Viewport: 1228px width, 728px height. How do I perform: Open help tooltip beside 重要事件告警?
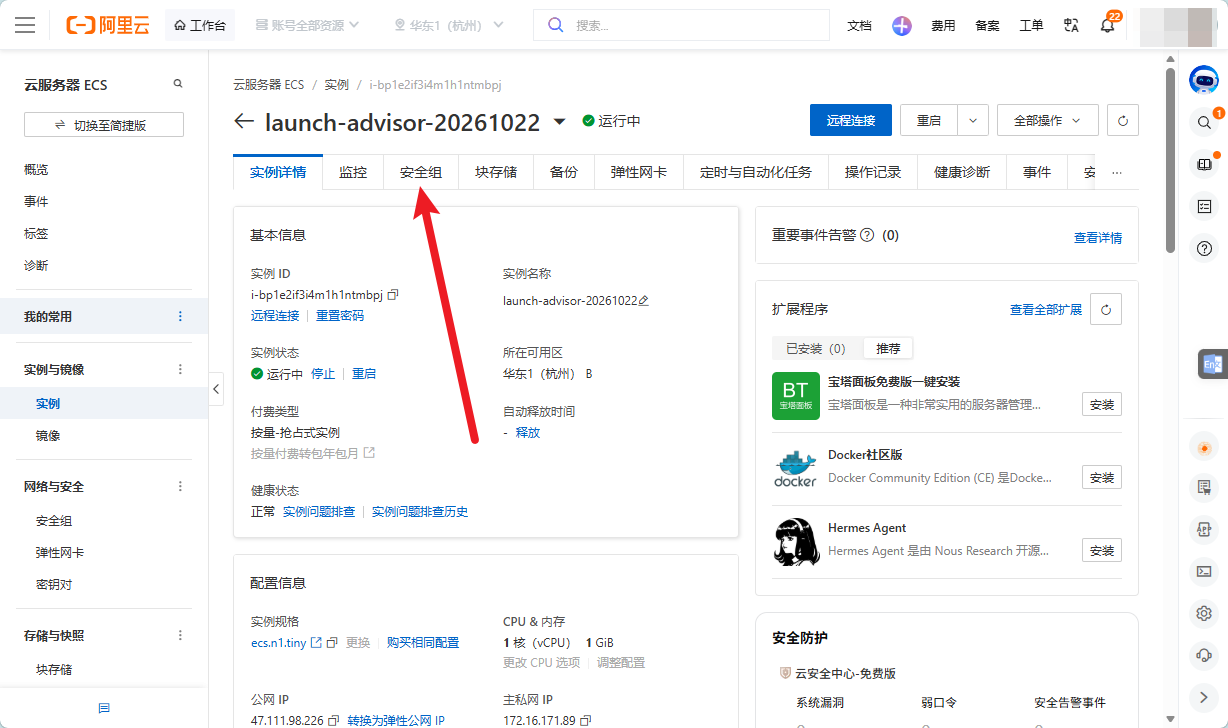867,235
